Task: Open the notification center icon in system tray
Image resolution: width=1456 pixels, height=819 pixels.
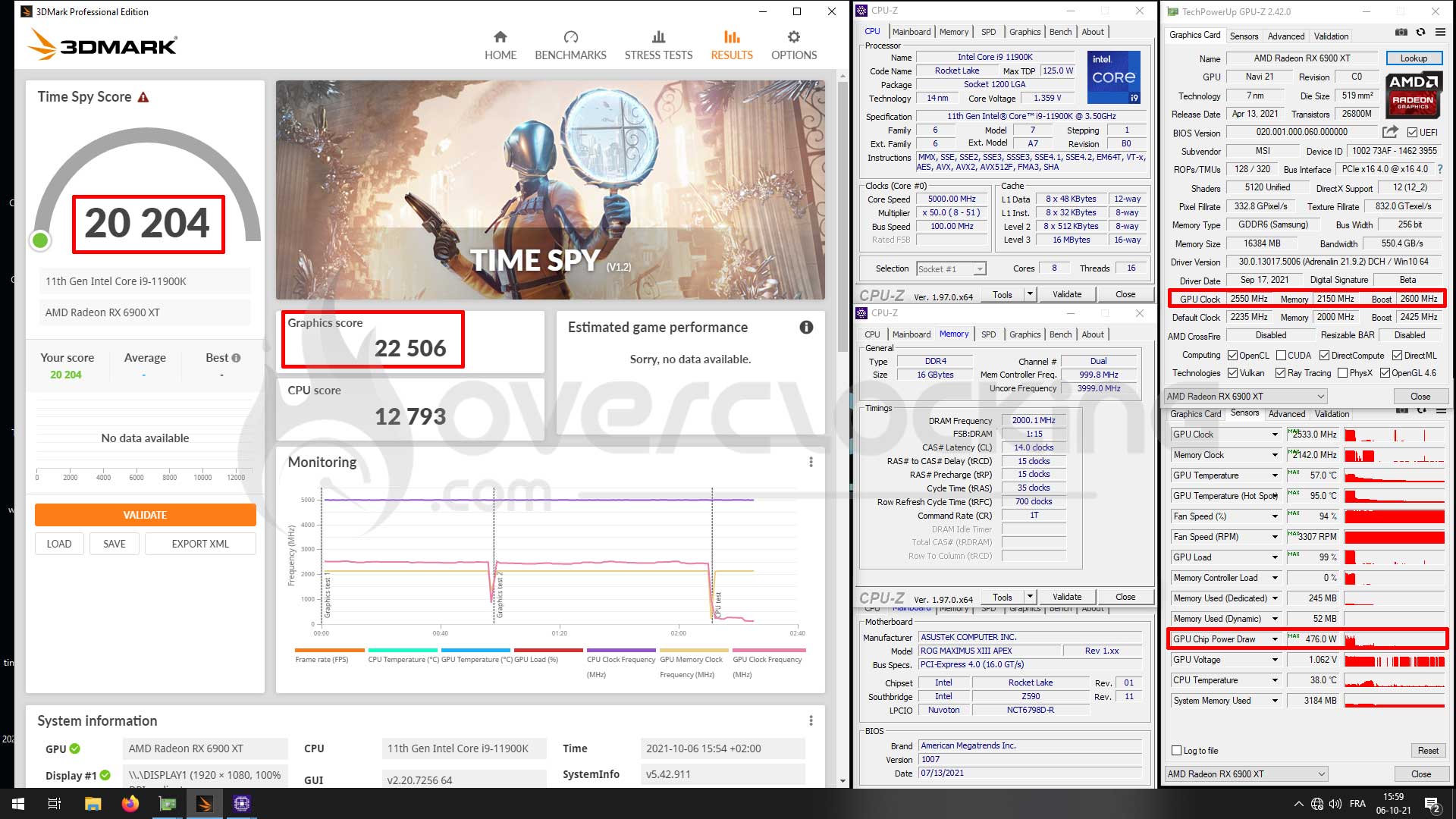Action: coord(1432,805)
